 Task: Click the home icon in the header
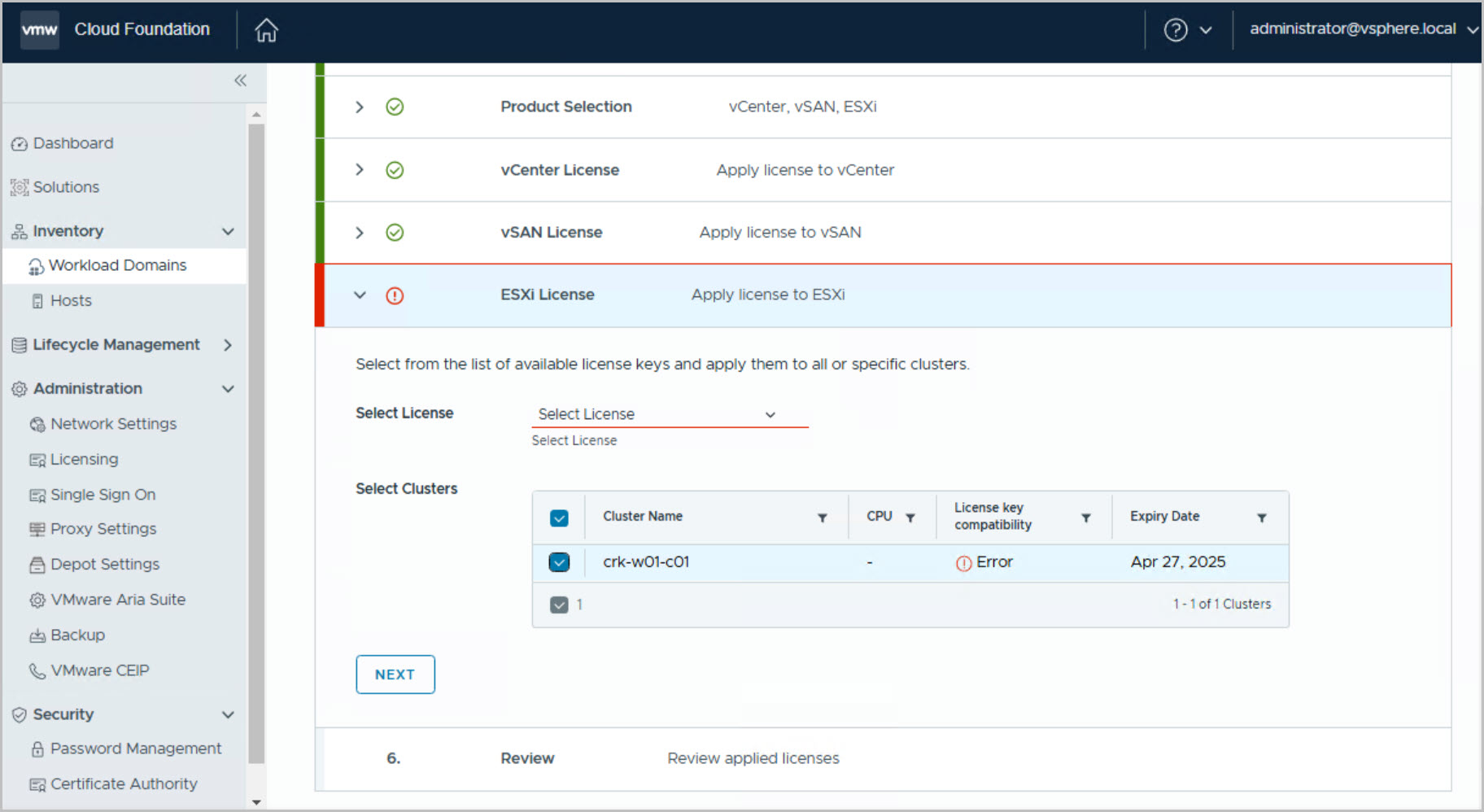[x=266, y=30]
